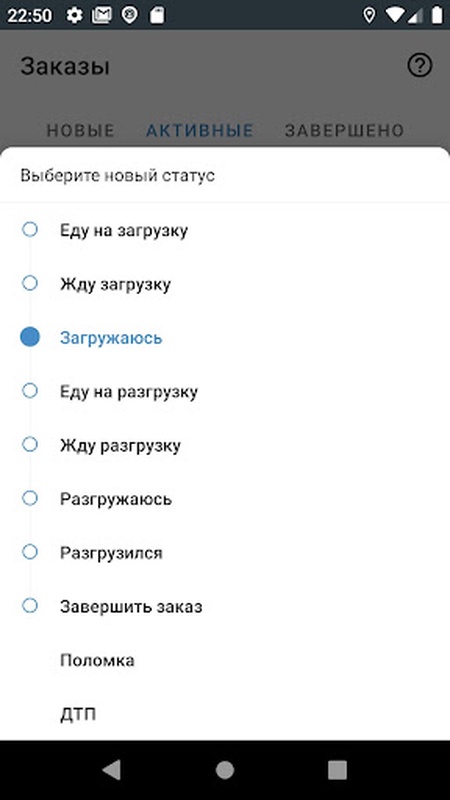Tap the battery indicator icon
The image size is (450, 800).
tap(437, 15)
